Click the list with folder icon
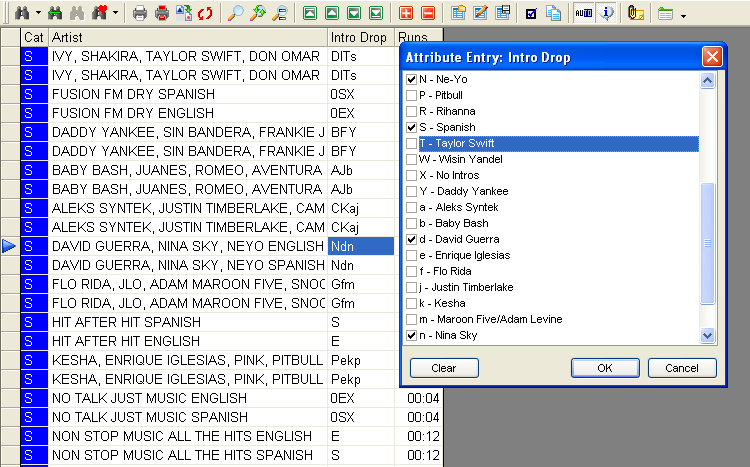Image resolution: width=750 pixels, height=467 pixels. 458,13
